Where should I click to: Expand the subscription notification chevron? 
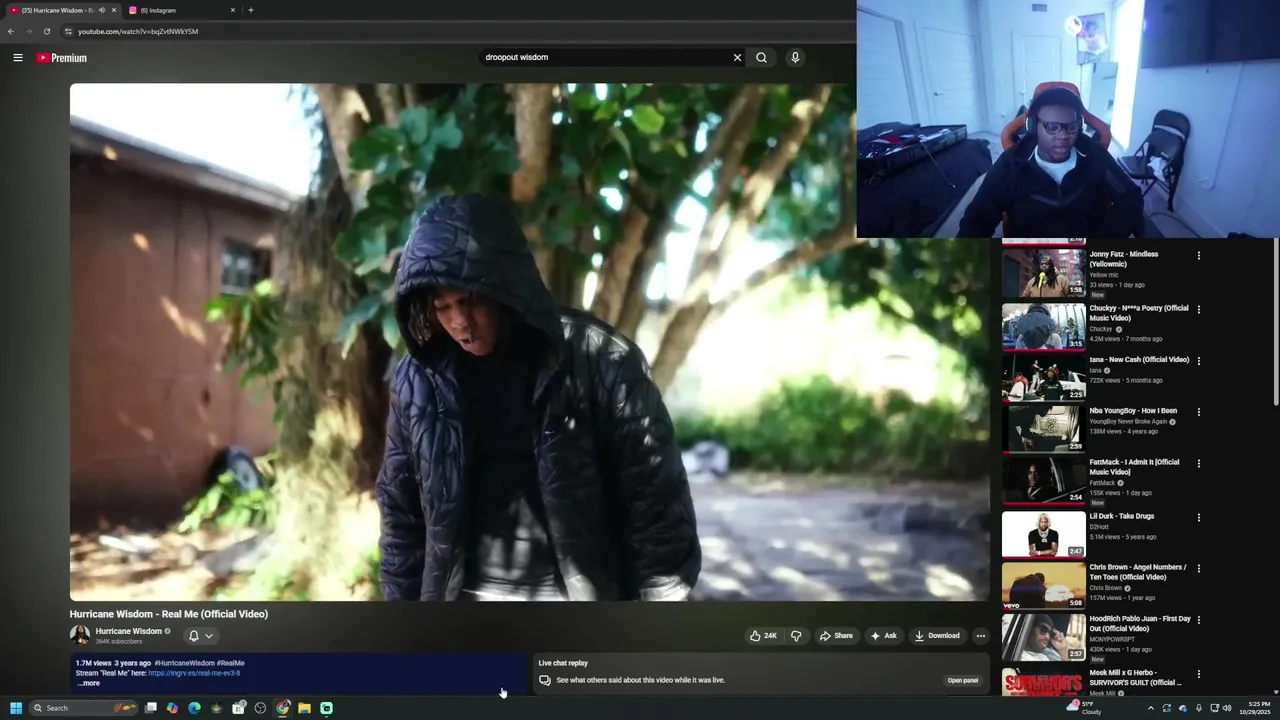[x=209, y=636]
